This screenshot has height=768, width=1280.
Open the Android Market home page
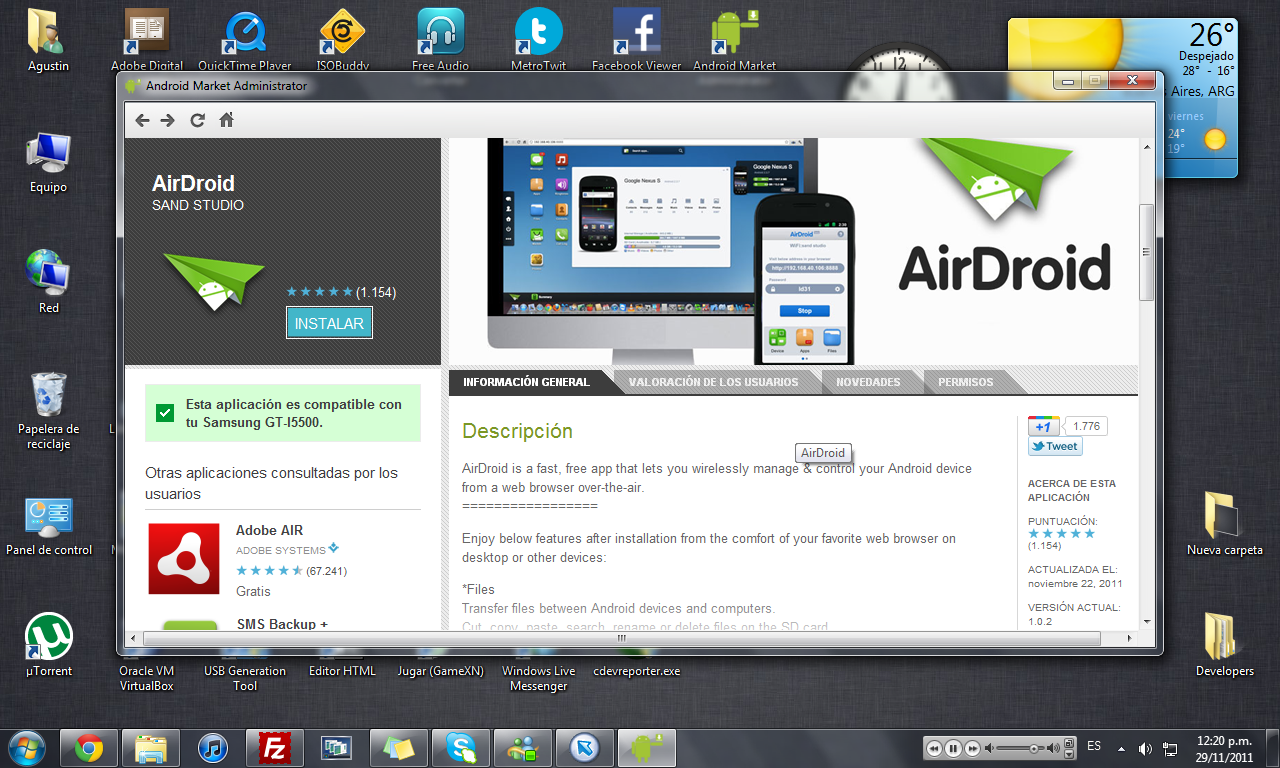tap(227, 120)
